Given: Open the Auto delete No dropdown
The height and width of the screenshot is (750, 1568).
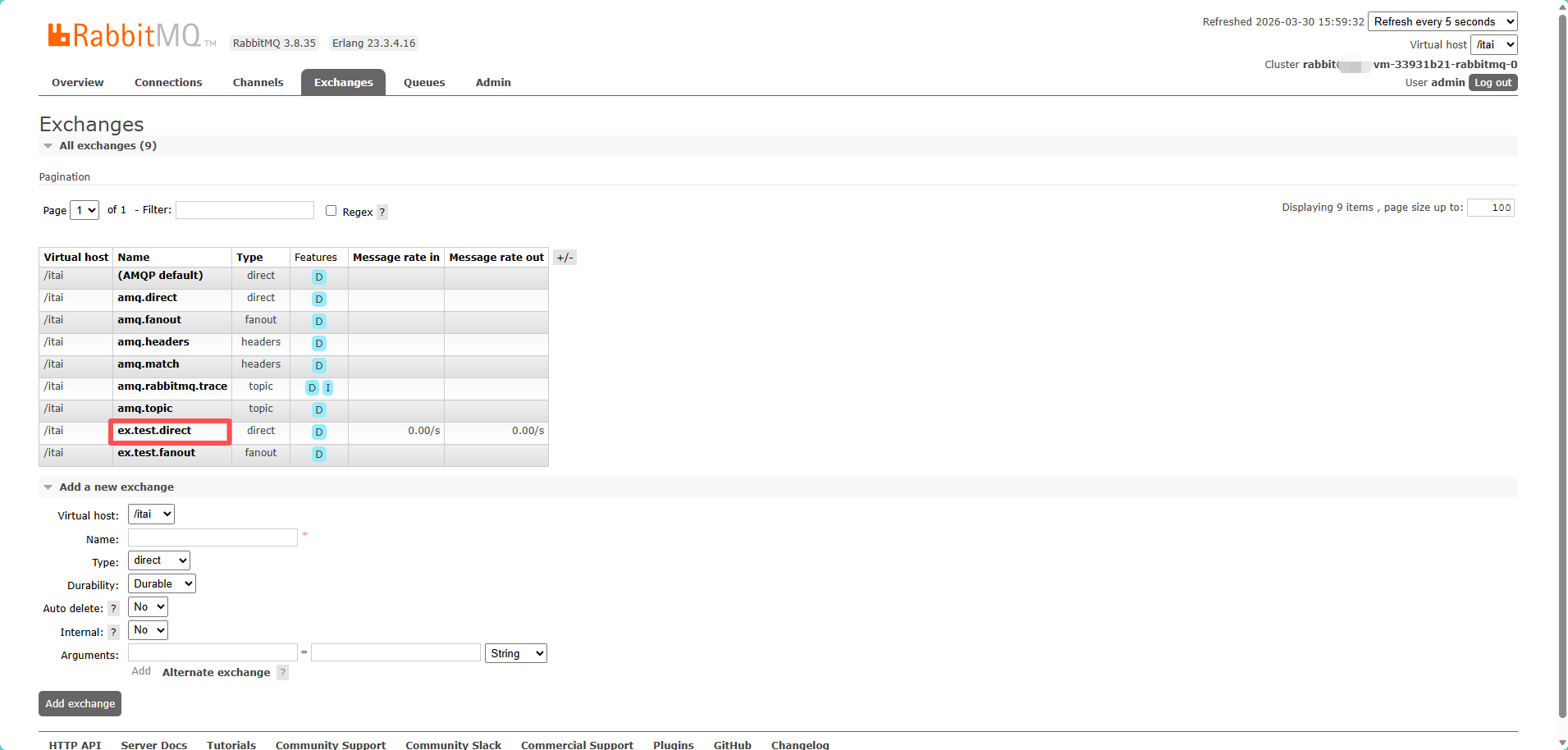Looking at the screenshot, I should pyautogui.click(x=148, y=607).
